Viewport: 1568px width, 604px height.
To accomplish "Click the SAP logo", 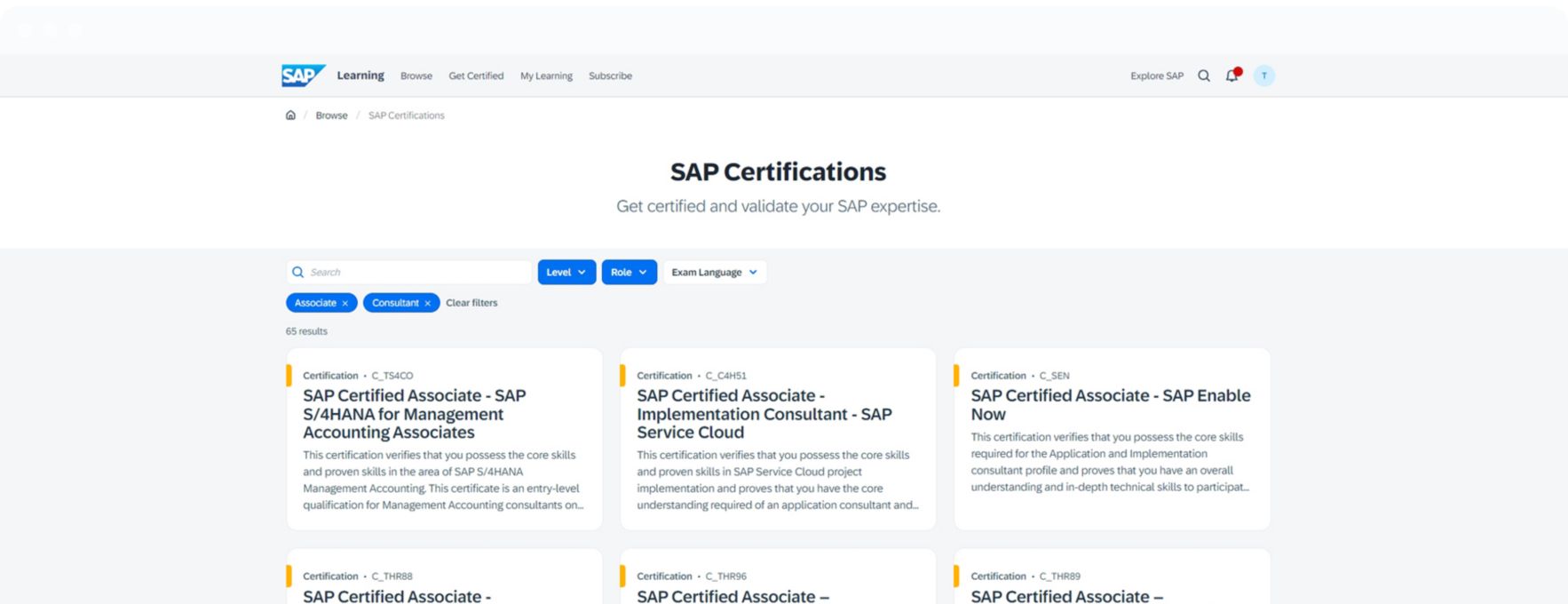I will point(303,75).
